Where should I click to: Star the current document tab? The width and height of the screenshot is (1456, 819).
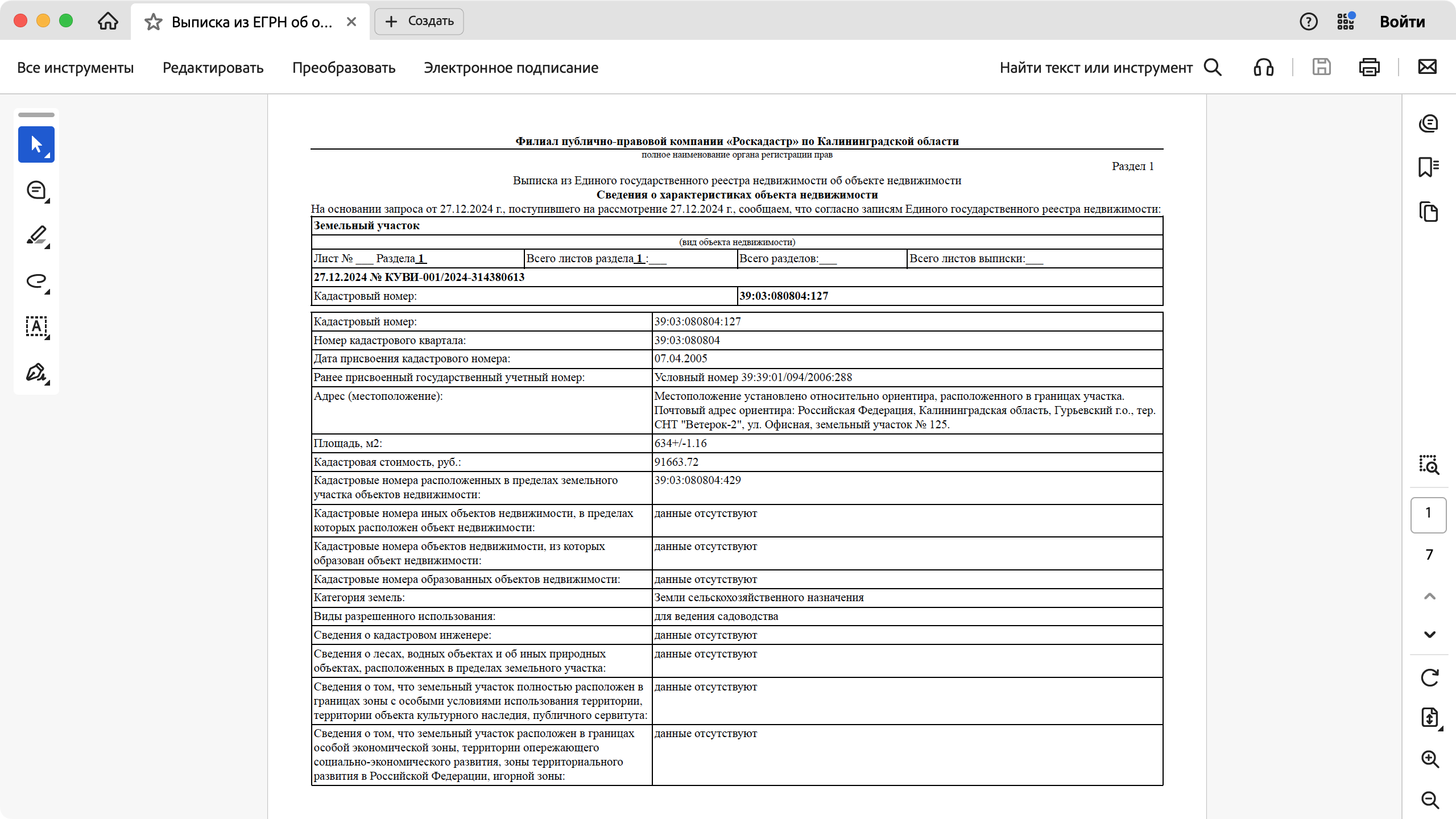coord(153,22)
